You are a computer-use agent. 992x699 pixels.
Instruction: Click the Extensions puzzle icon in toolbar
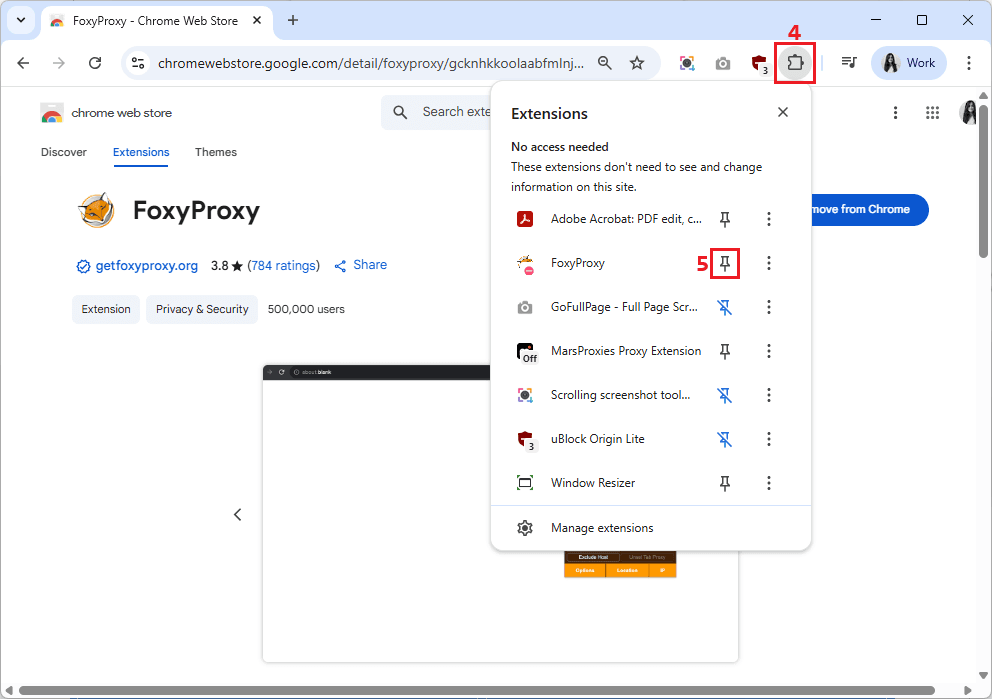795,63
